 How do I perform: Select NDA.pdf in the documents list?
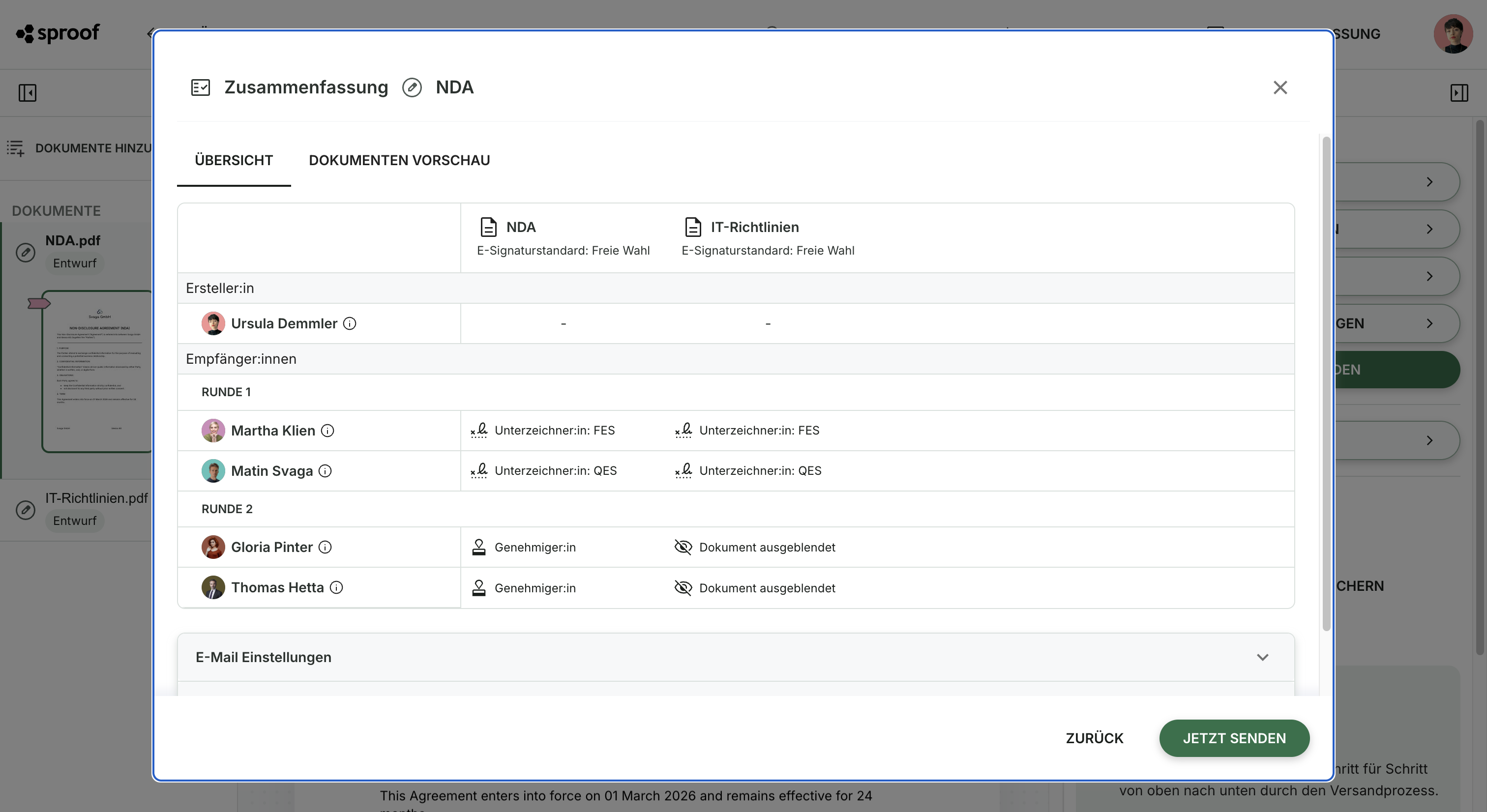coord(73,241)
